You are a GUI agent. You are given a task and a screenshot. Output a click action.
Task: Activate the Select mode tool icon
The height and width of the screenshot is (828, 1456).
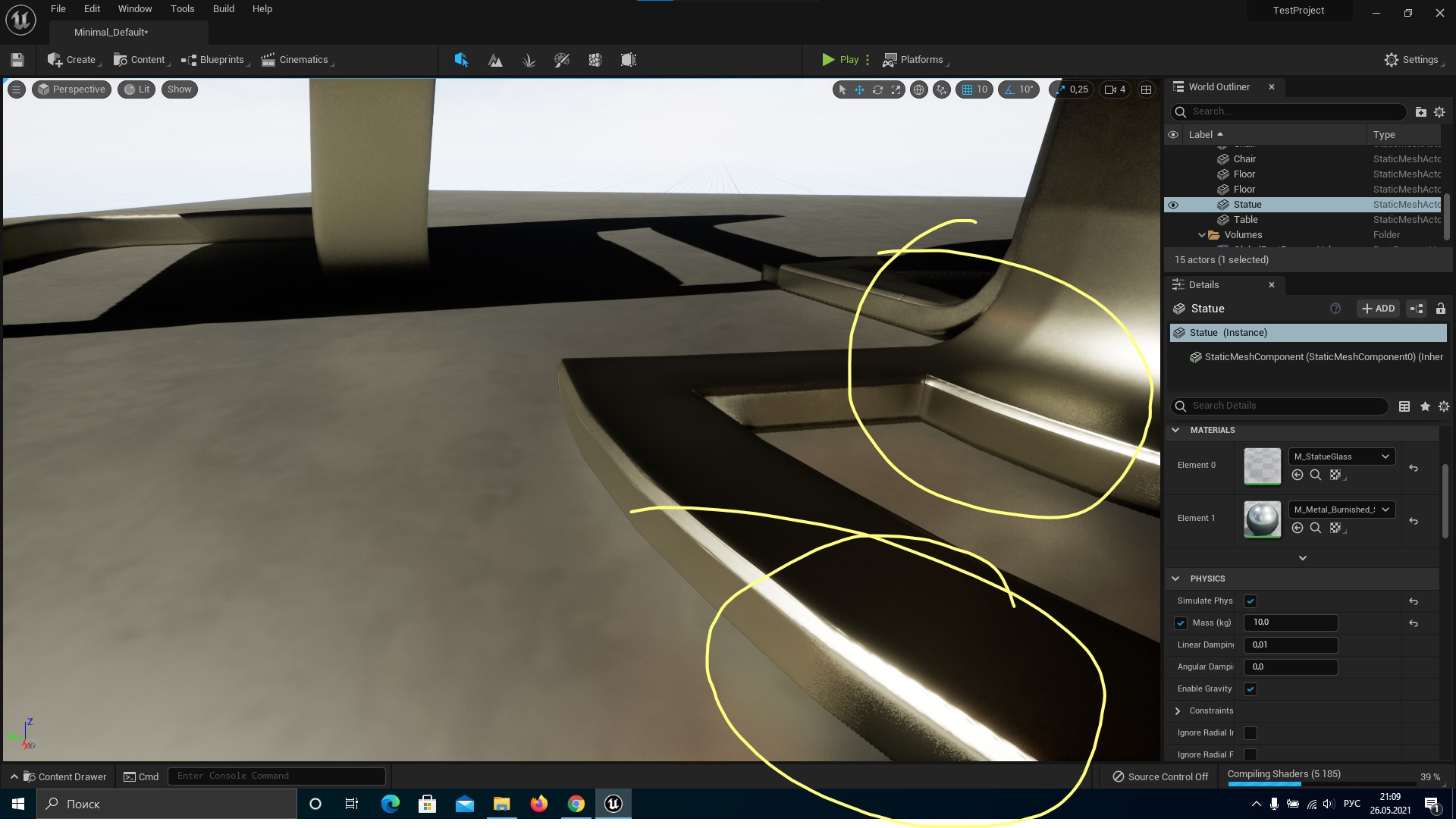[x=461, y=60]
